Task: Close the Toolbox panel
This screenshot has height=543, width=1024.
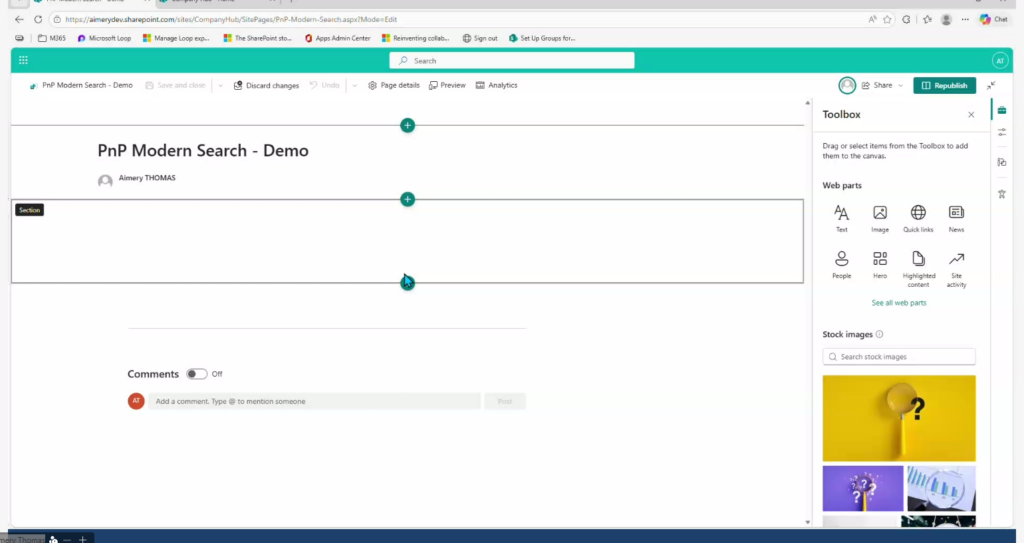Action: [971, 114]
